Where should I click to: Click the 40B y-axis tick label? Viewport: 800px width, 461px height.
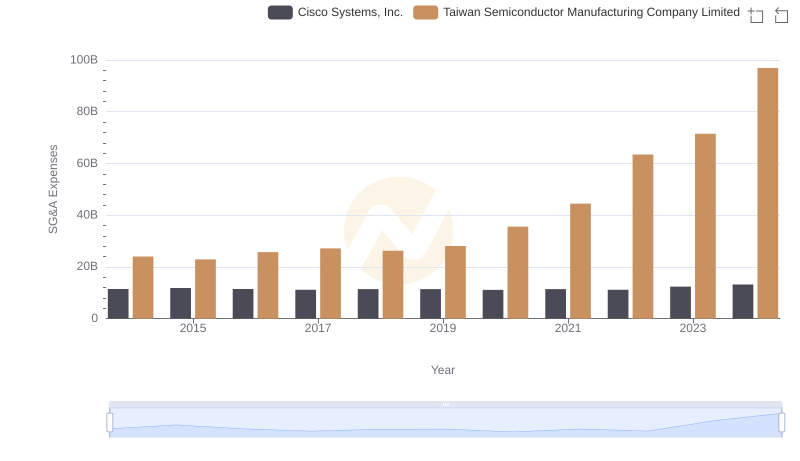click(x=87, y=215)
